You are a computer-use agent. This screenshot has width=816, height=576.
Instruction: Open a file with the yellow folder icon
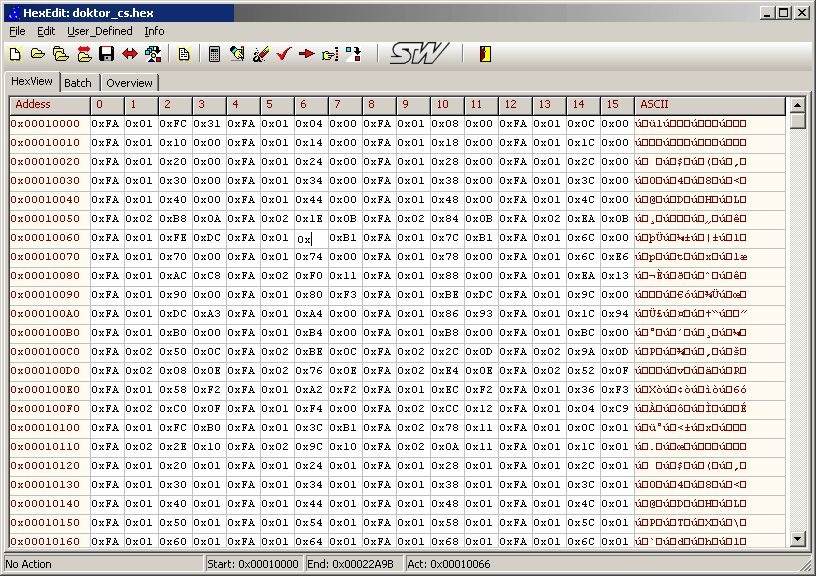click(38, 54)
